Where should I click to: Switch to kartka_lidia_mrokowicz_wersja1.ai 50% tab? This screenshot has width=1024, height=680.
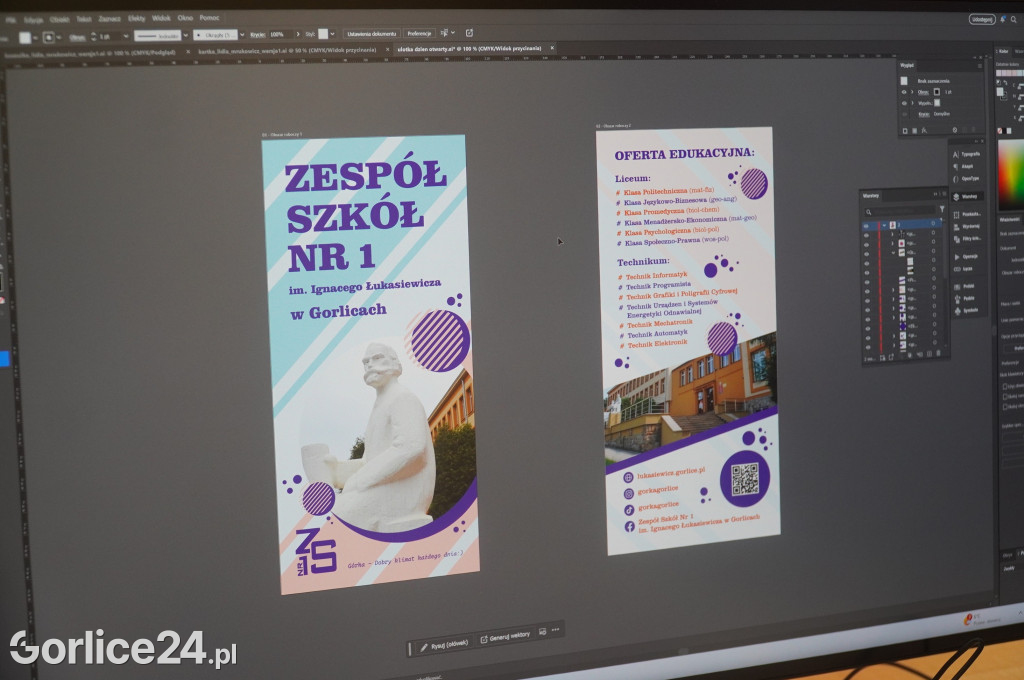tap(287, 50)
